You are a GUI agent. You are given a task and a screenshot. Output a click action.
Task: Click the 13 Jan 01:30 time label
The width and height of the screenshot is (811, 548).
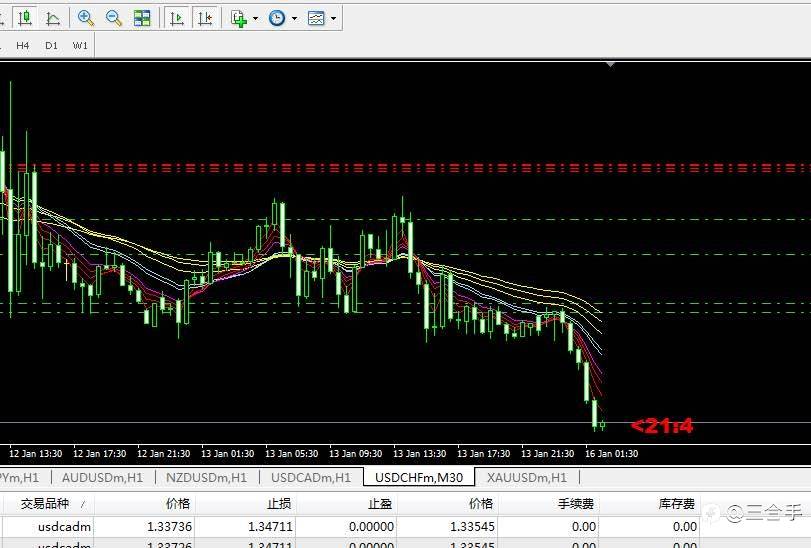[228, 453]
